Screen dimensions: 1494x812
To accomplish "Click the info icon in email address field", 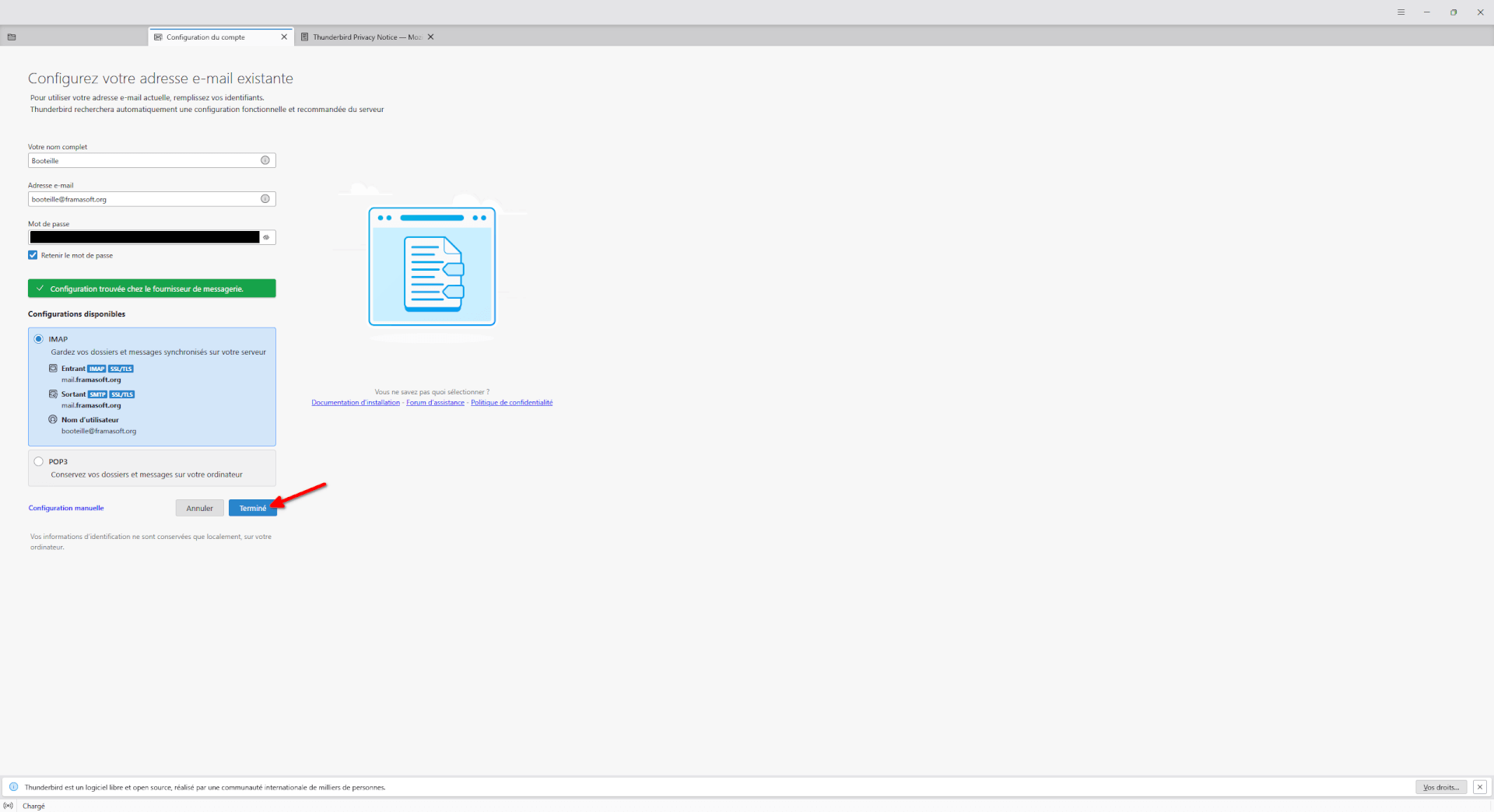I will pyautogui.click(x=265, y=199).
